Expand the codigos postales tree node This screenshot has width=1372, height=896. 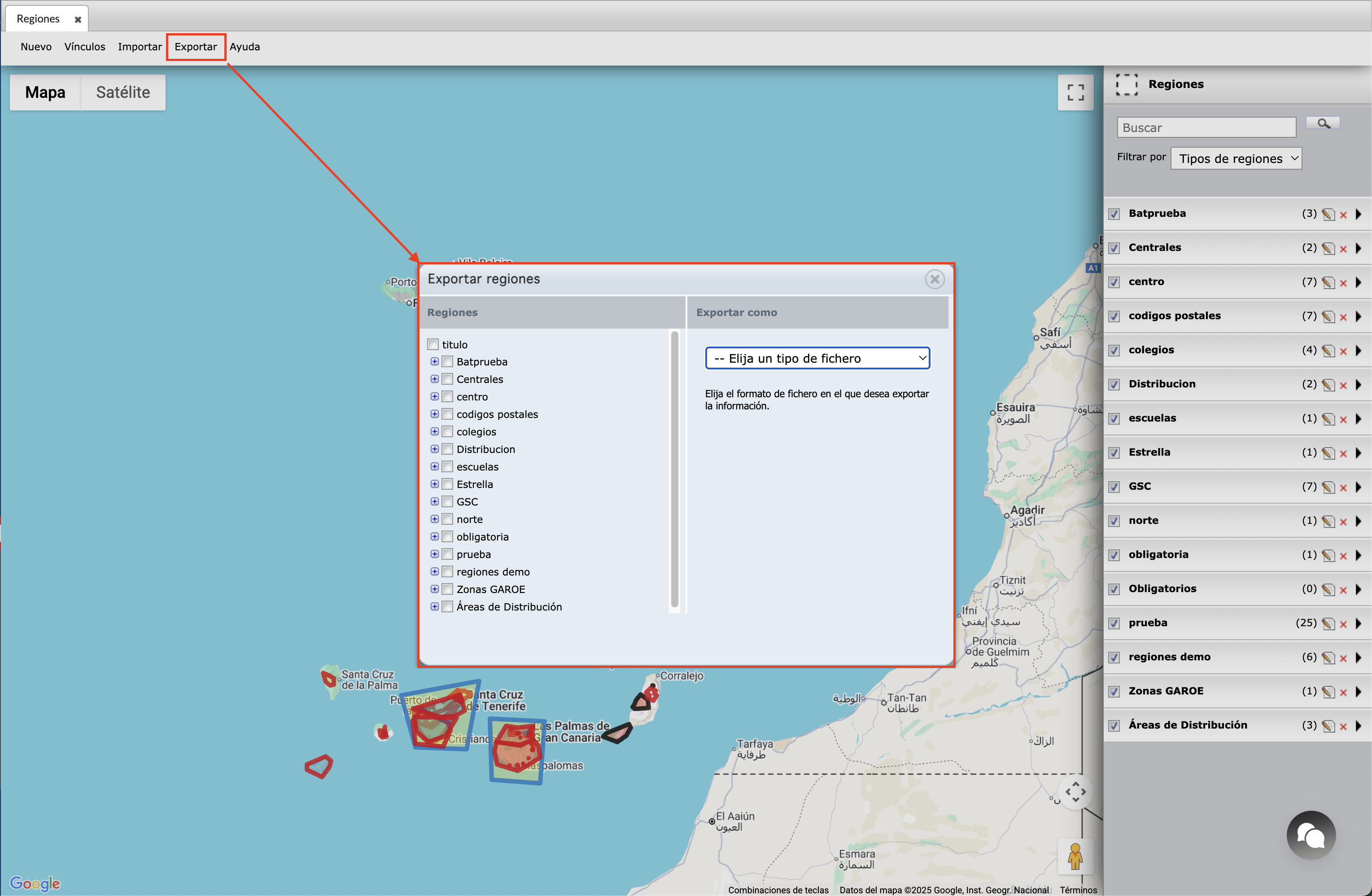coord(435,414)
